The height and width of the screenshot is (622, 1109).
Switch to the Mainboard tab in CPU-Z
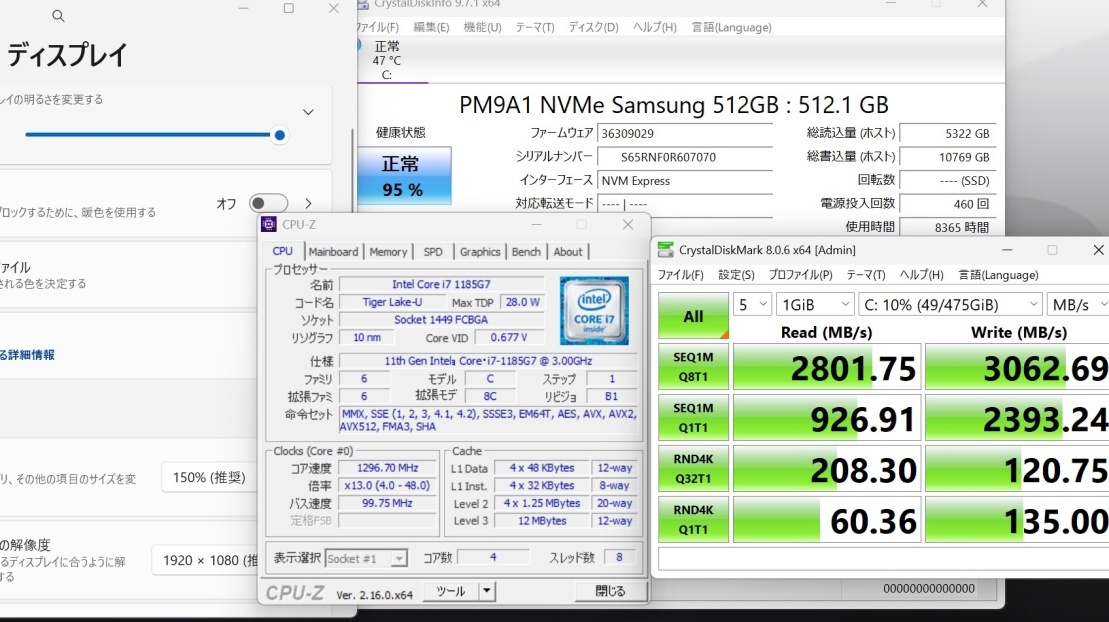tap(333, 252)
